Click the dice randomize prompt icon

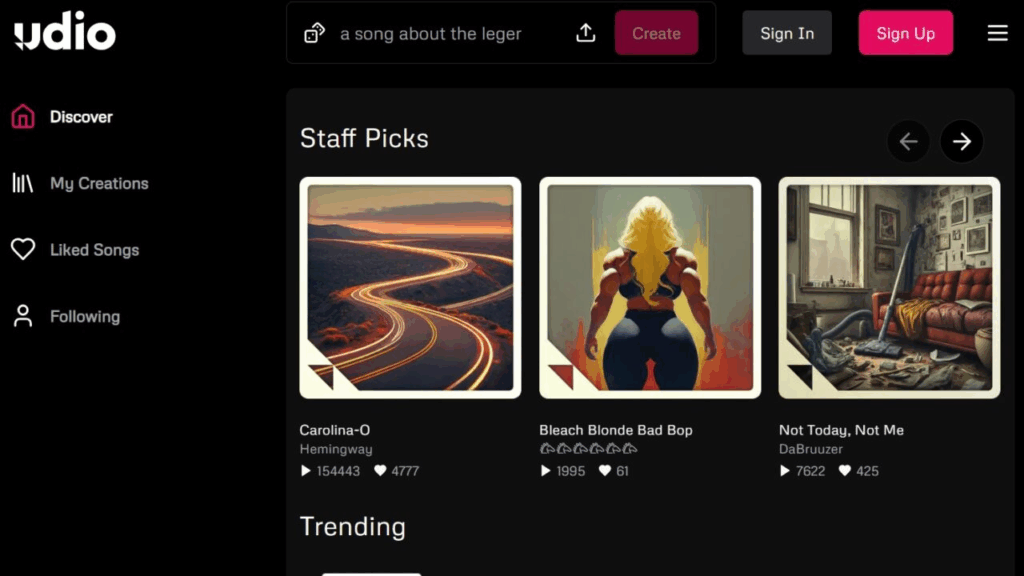point(314,34)
